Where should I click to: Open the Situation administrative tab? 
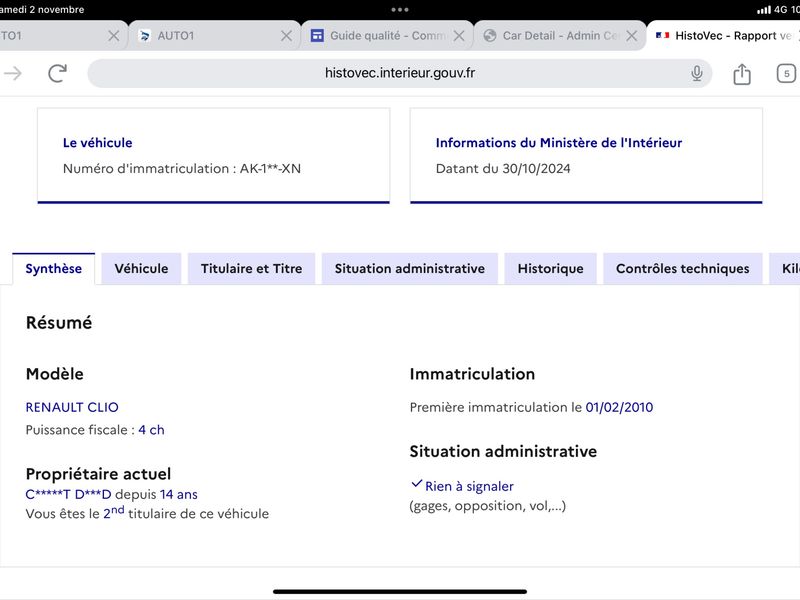[x=410, y=269]
